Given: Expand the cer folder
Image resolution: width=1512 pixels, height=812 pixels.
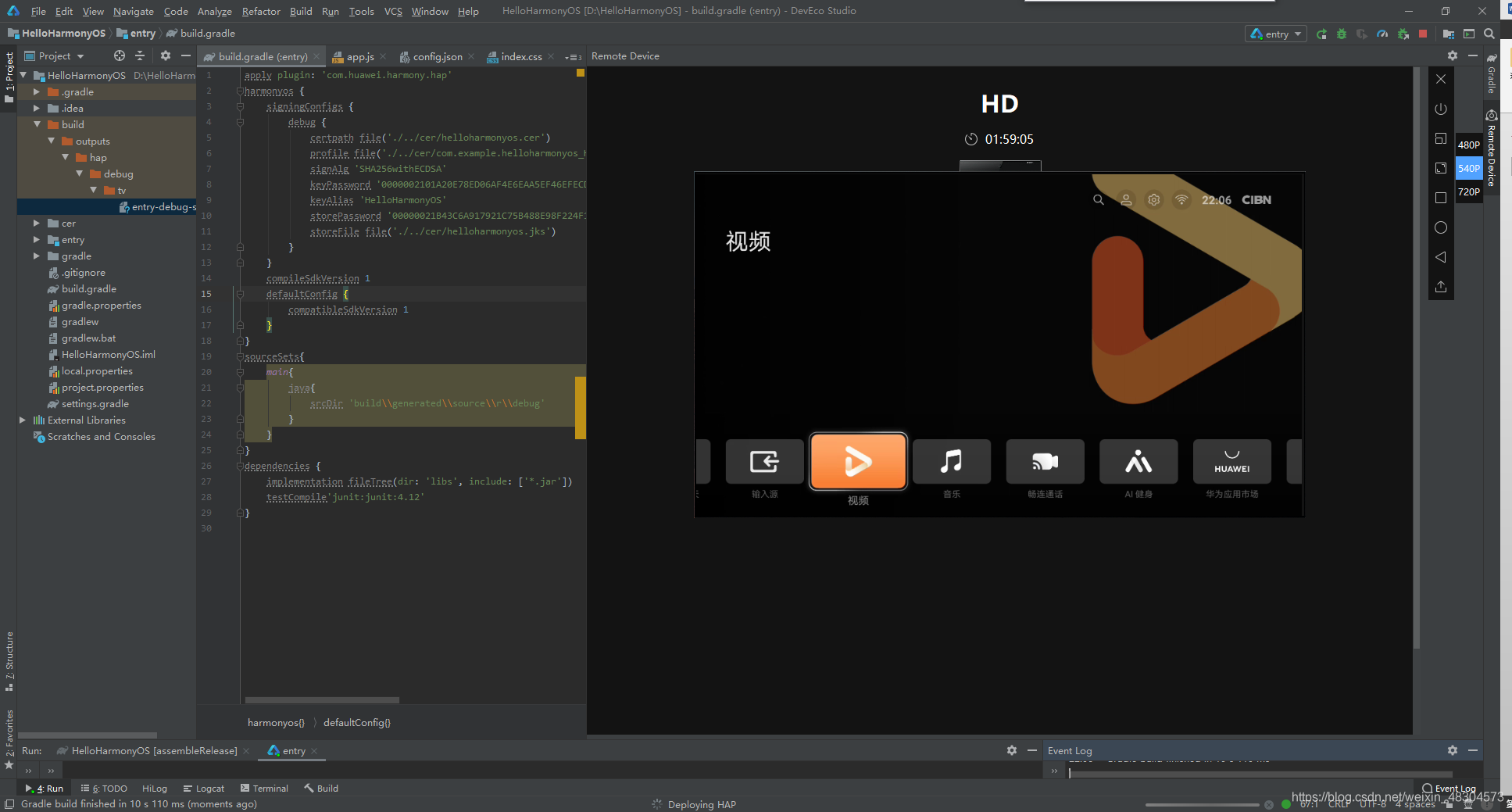Looking at the screenshot, I should click(37, 224).
